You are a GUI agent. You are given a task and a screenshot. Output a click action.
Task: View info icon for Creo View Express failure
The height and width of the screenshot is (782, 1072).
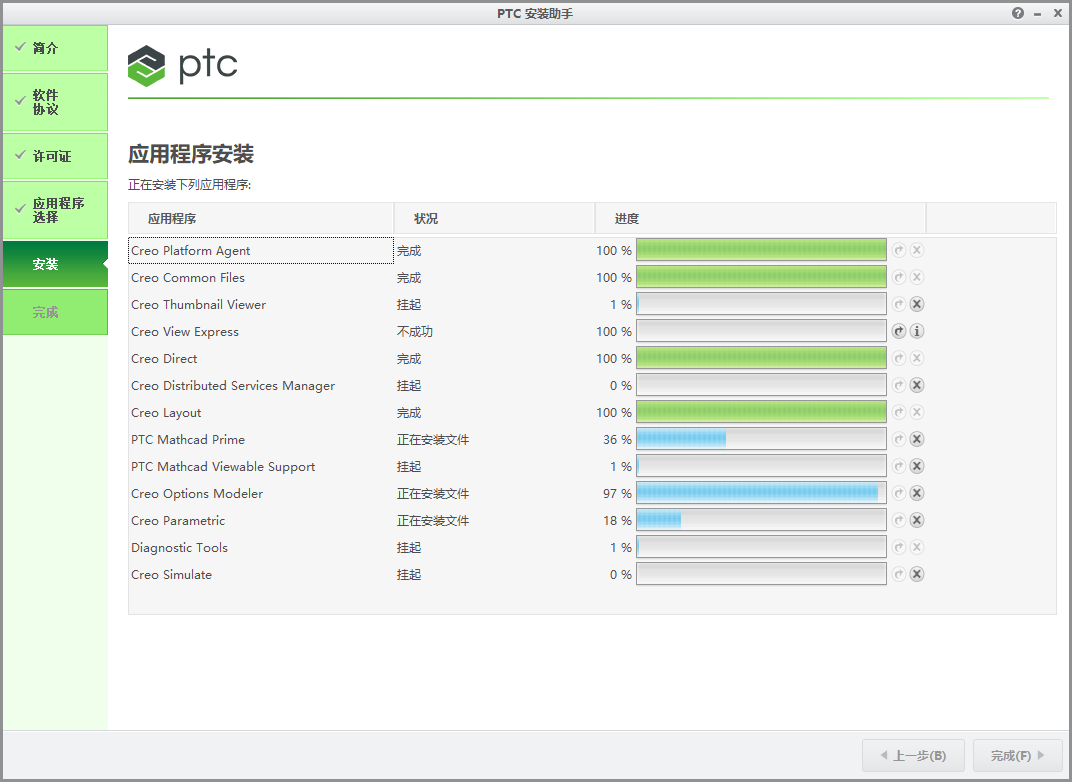[917, 331]
